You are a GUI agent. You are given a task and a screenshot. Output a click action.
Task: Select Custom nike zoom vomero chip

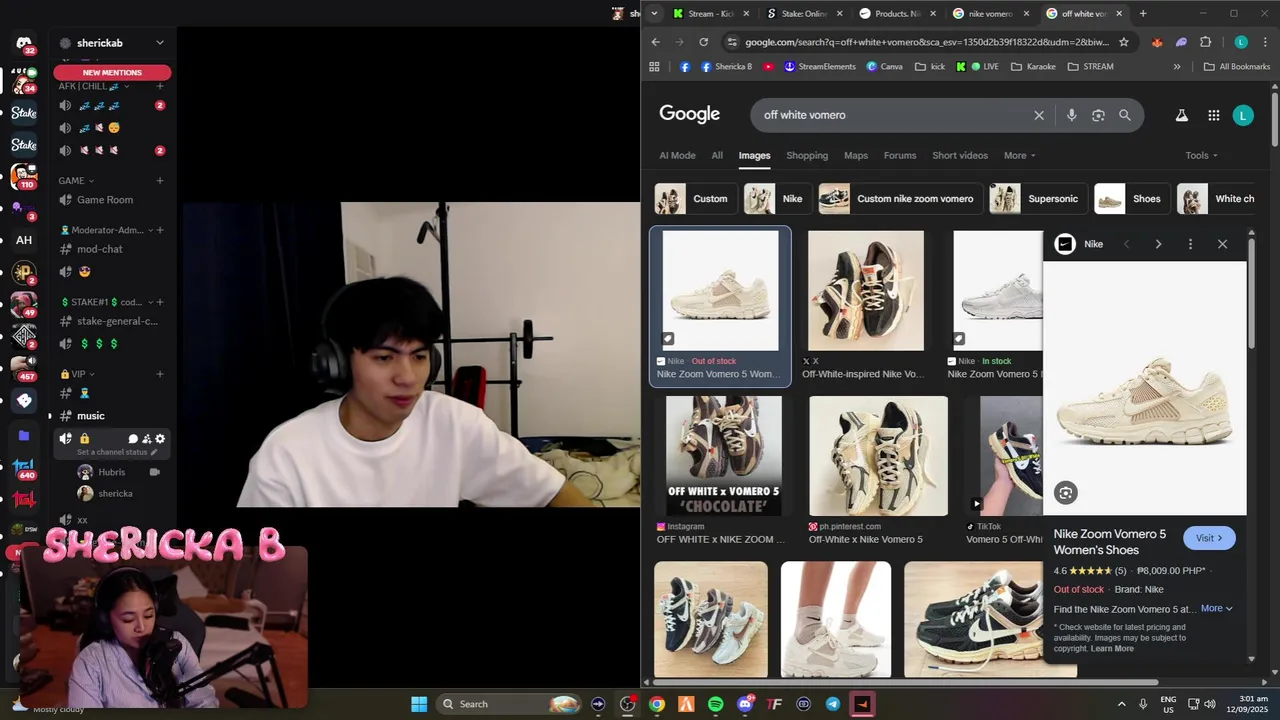(900, 199)
